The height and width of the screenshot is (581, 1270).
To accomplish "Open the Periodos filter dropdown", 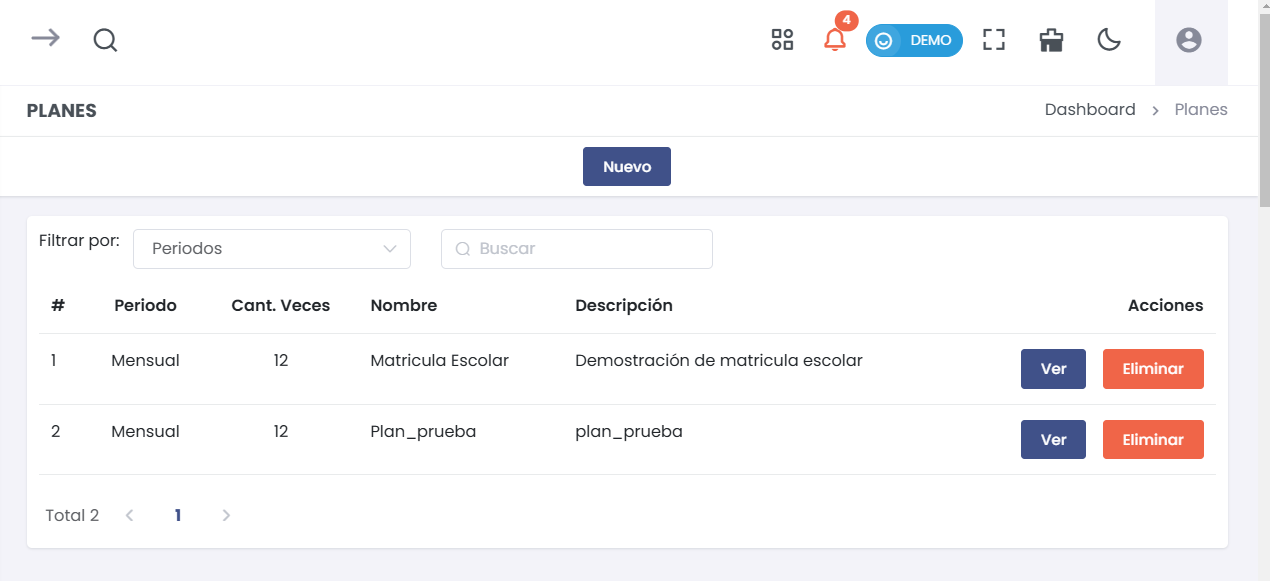I will point(272,249).
